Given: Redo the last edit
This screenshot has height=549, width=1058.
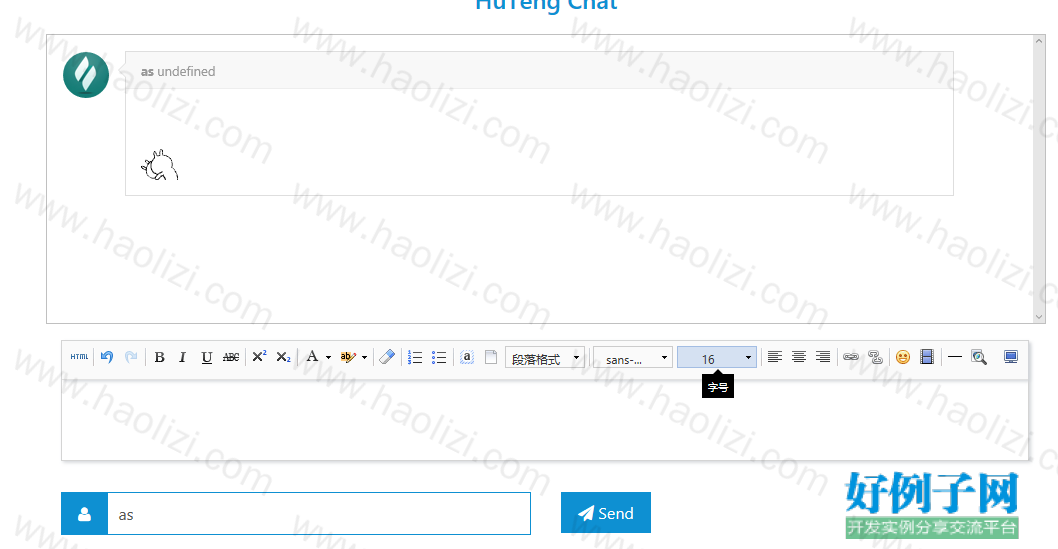Looking at the screenshot, I should [131, 357].
